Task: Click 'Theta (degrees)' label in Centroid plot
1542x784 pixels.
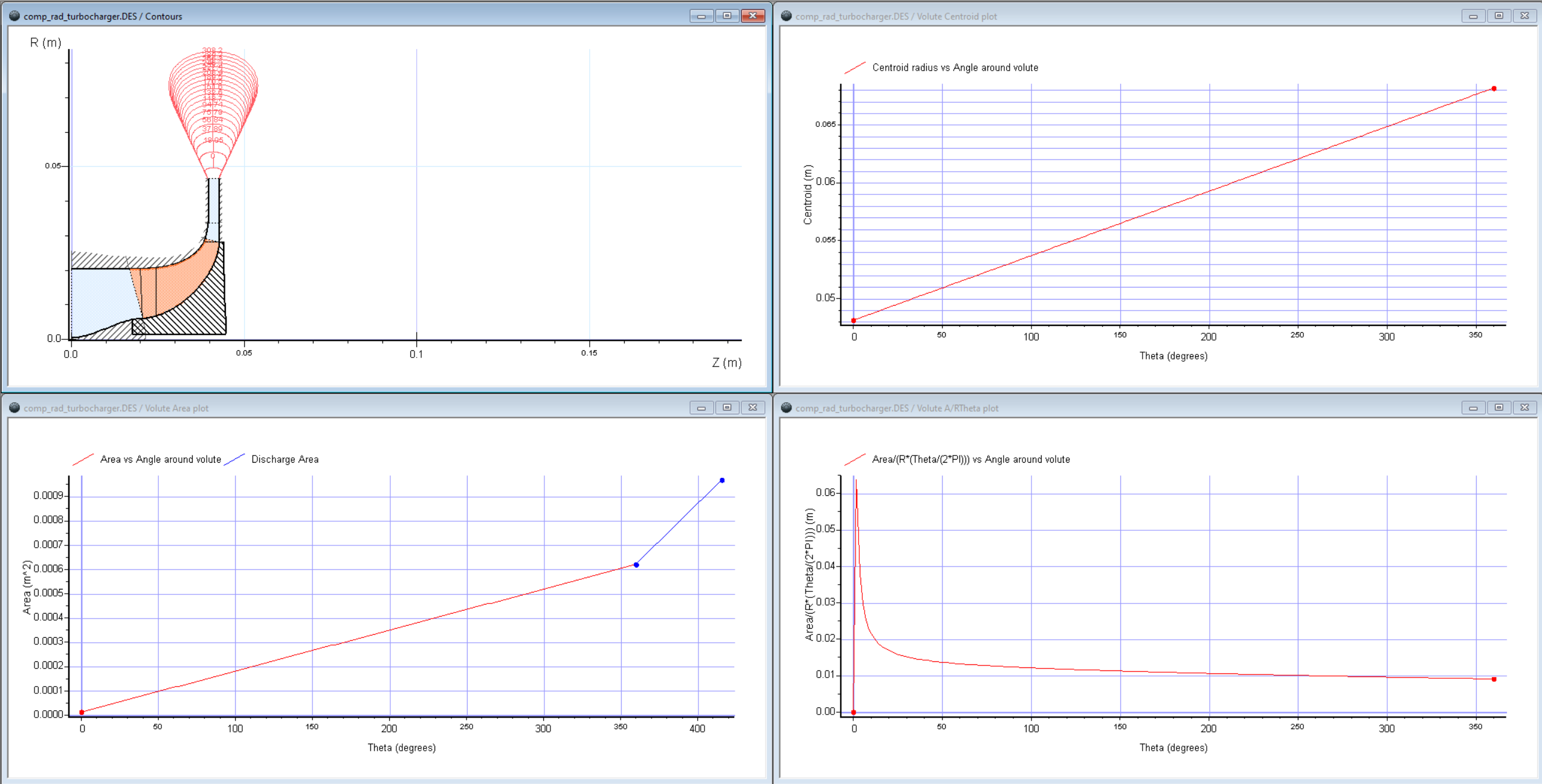Action: pos(1173,356)
